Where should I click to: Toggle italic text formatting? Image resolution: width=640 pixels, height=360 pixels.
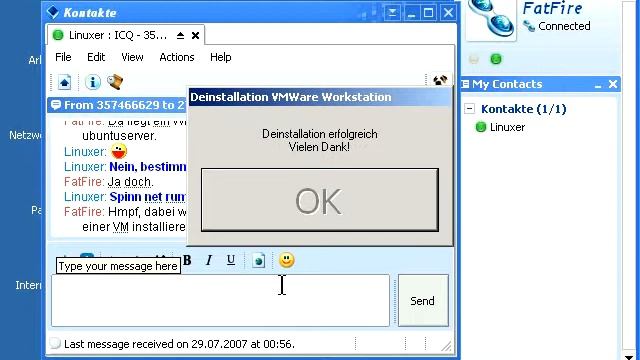click(x=209, y=260)
